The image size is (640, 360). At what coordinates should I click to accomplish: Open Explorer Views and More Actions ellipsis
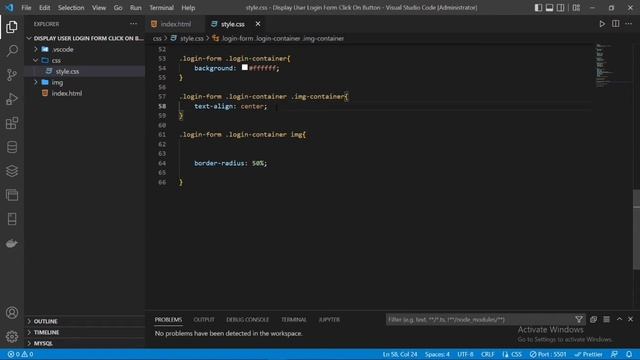133,24
